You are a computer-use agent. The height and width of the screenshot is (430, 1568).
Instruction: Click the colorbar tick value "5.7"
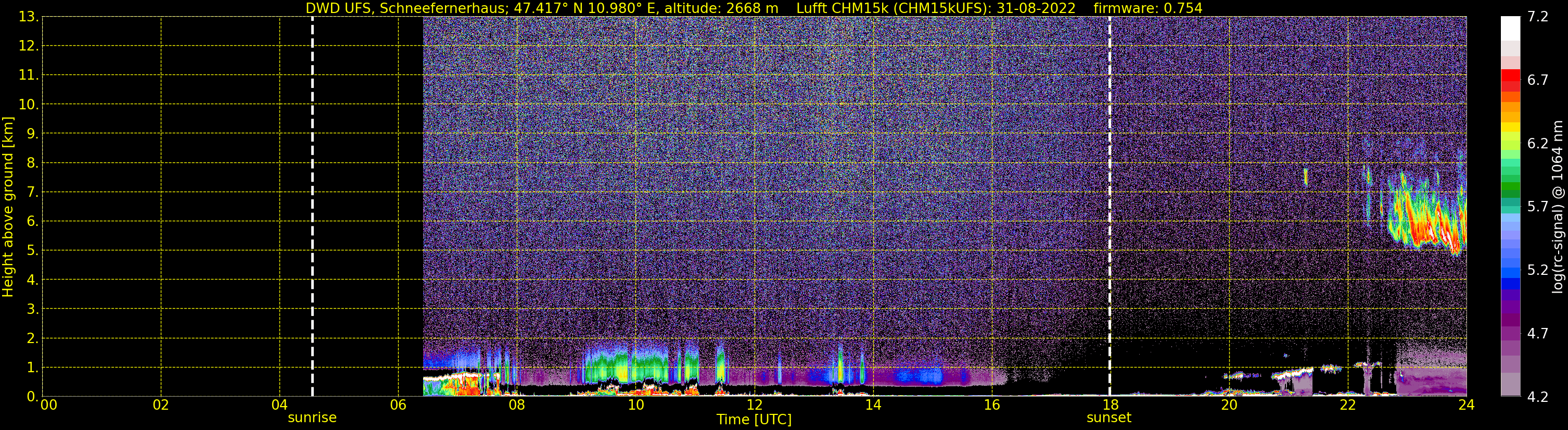[1537, 207]
